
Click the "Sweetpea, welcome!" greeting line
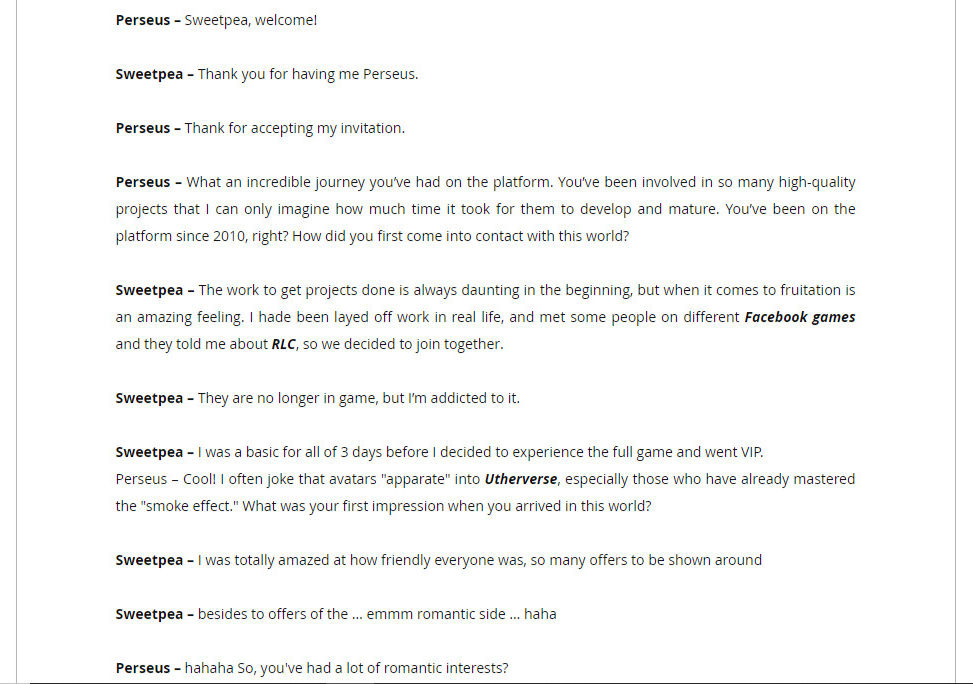250,20
